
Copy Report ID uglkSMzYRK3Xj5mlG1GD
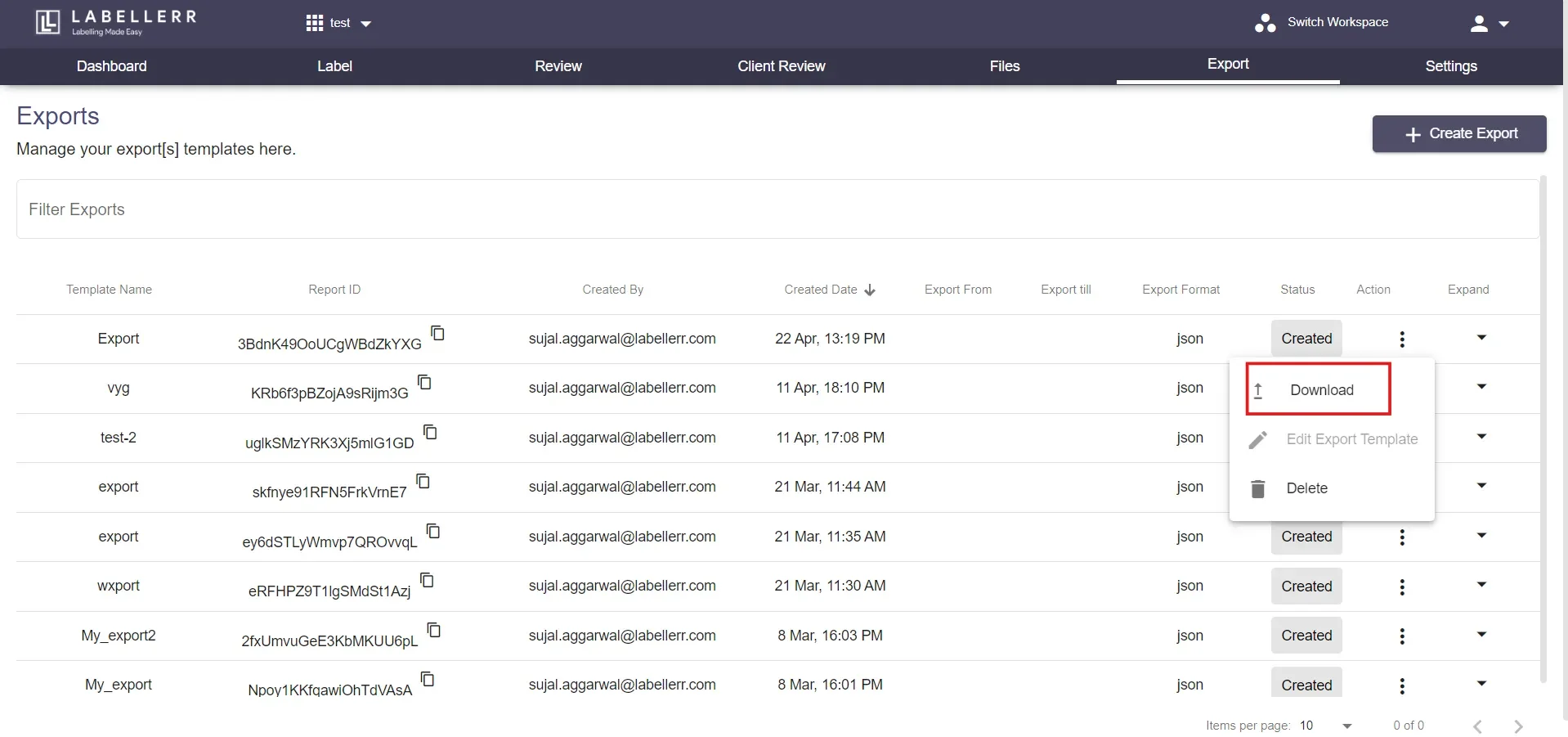430,432
